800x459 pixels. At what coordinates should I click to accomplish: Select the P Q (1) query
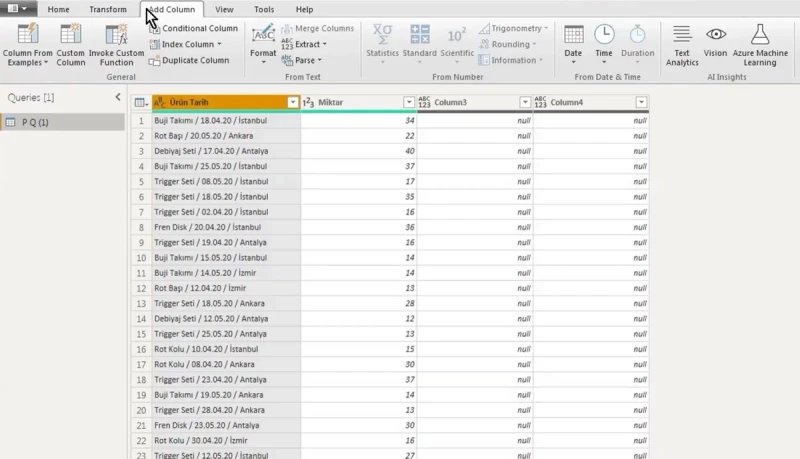click(x=63, y=122)
